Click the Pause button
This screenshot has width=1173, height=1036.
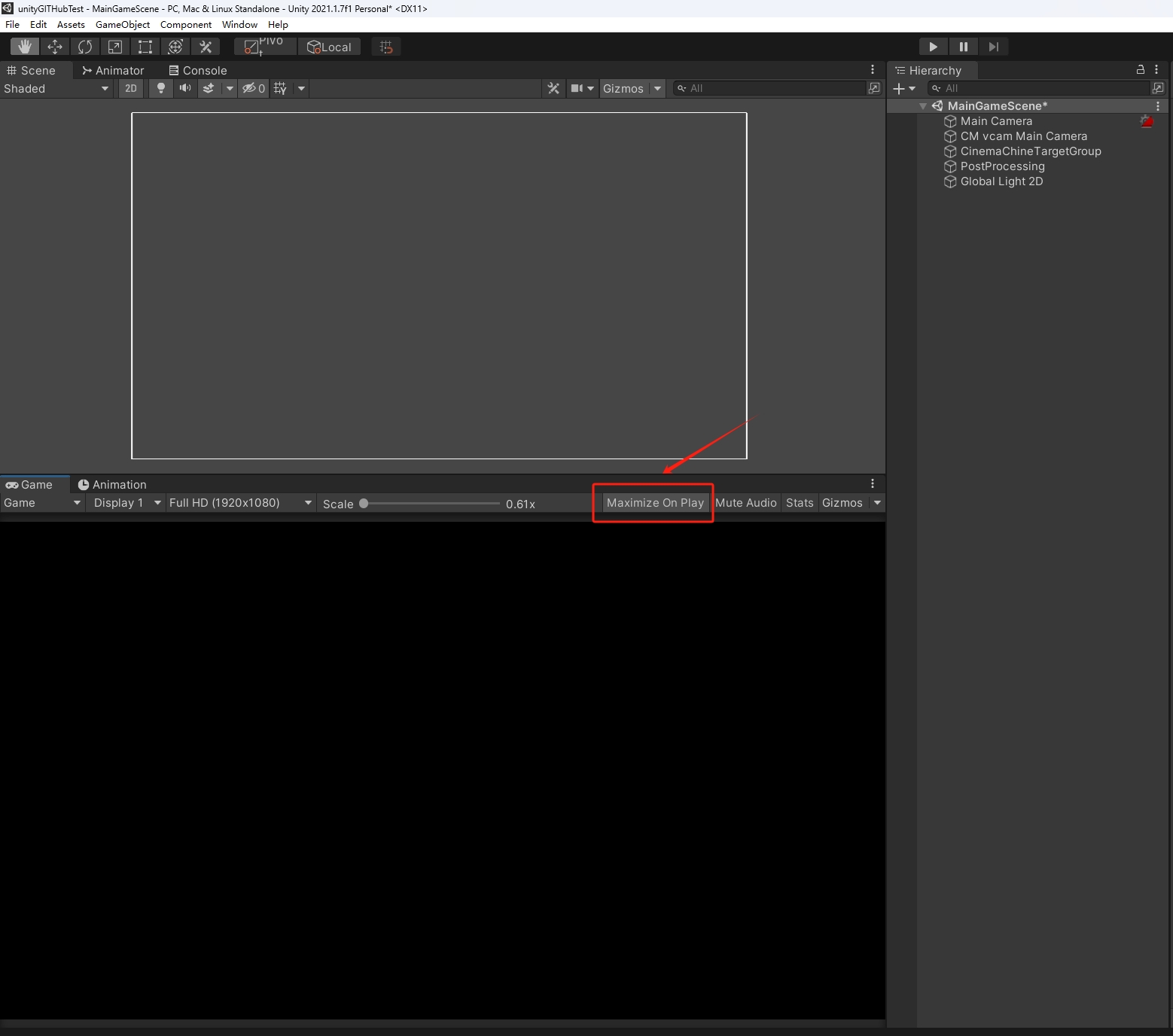coord(964,47)
